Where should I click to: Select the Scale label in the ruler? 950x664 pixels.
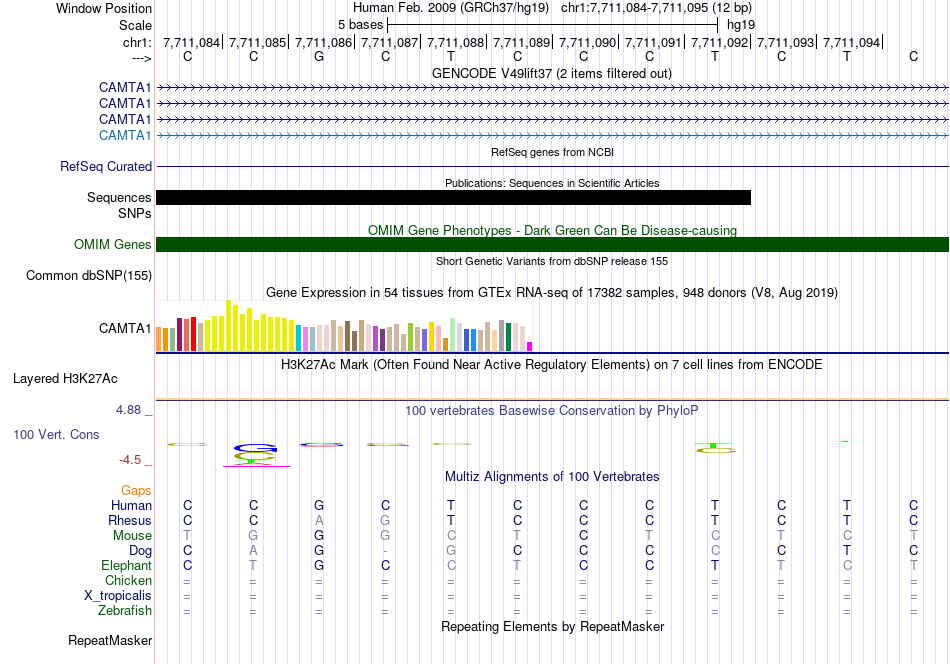pos(135,25)
